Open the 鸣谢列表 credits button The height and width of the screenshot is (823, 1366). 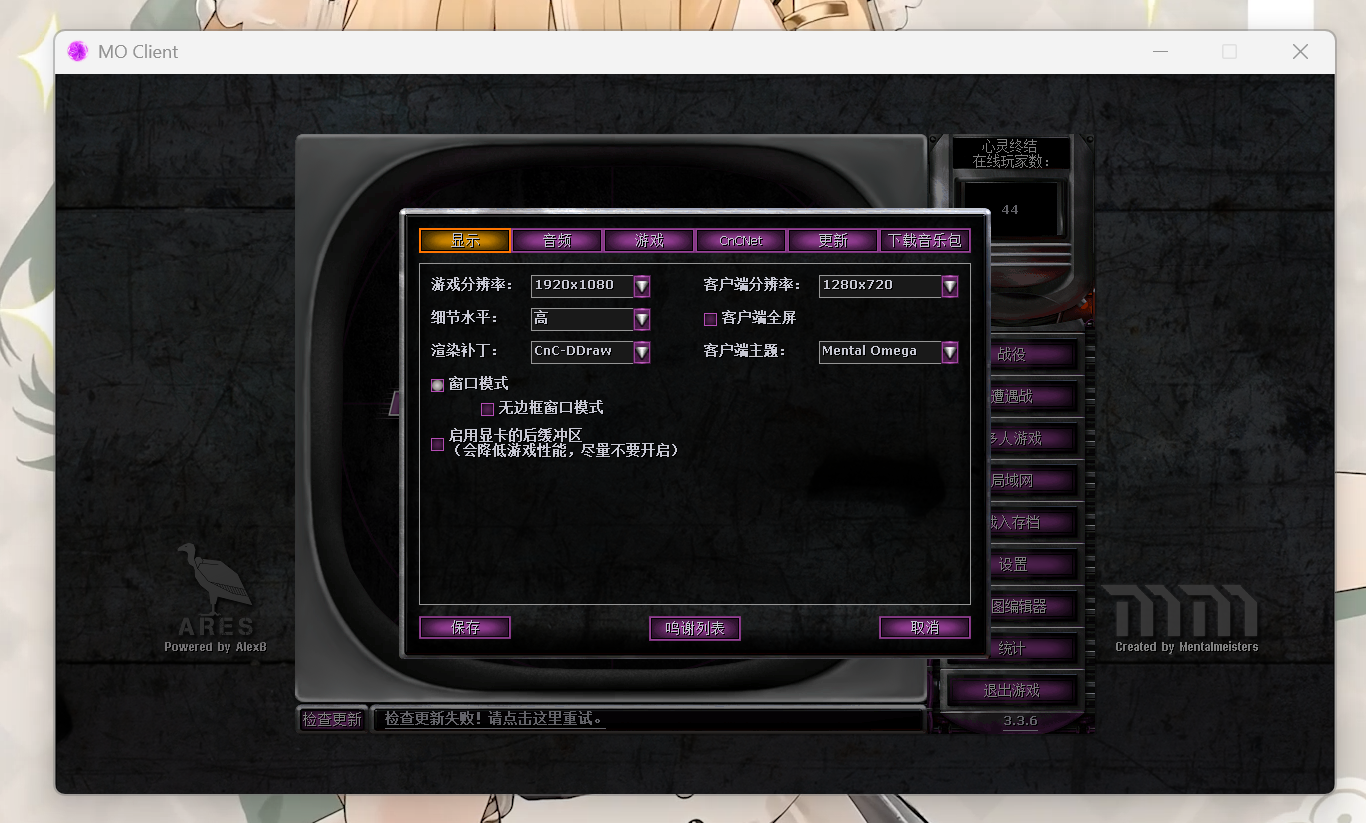click(x=695, y=628)
